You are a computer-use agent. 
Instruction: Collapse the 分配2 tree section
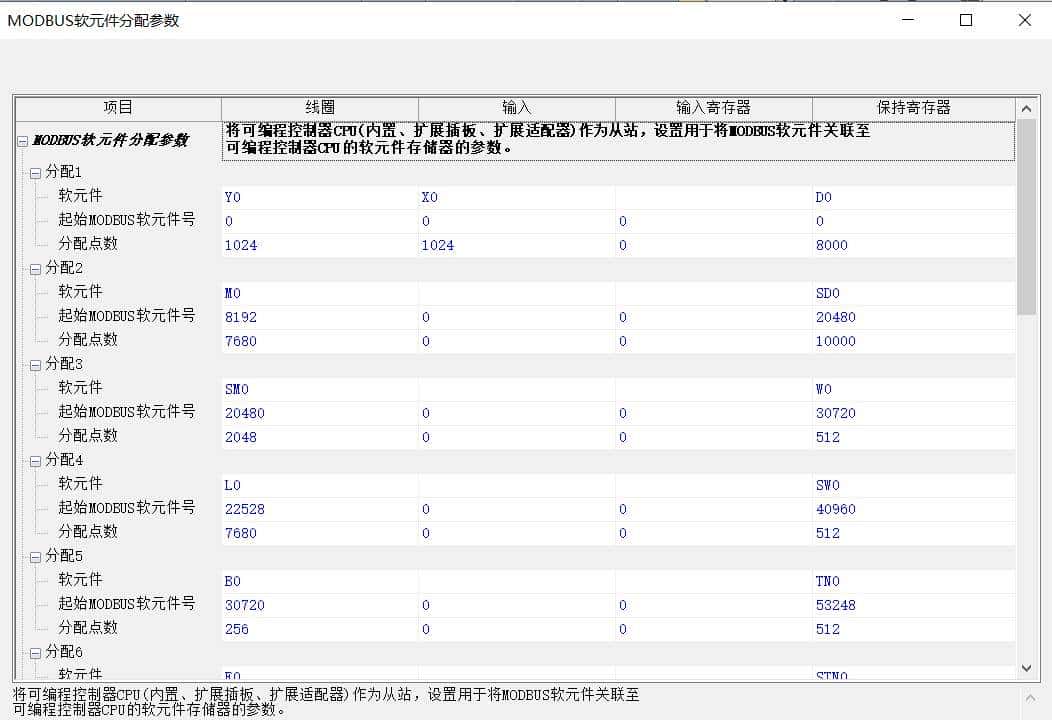tap(33, 268)
